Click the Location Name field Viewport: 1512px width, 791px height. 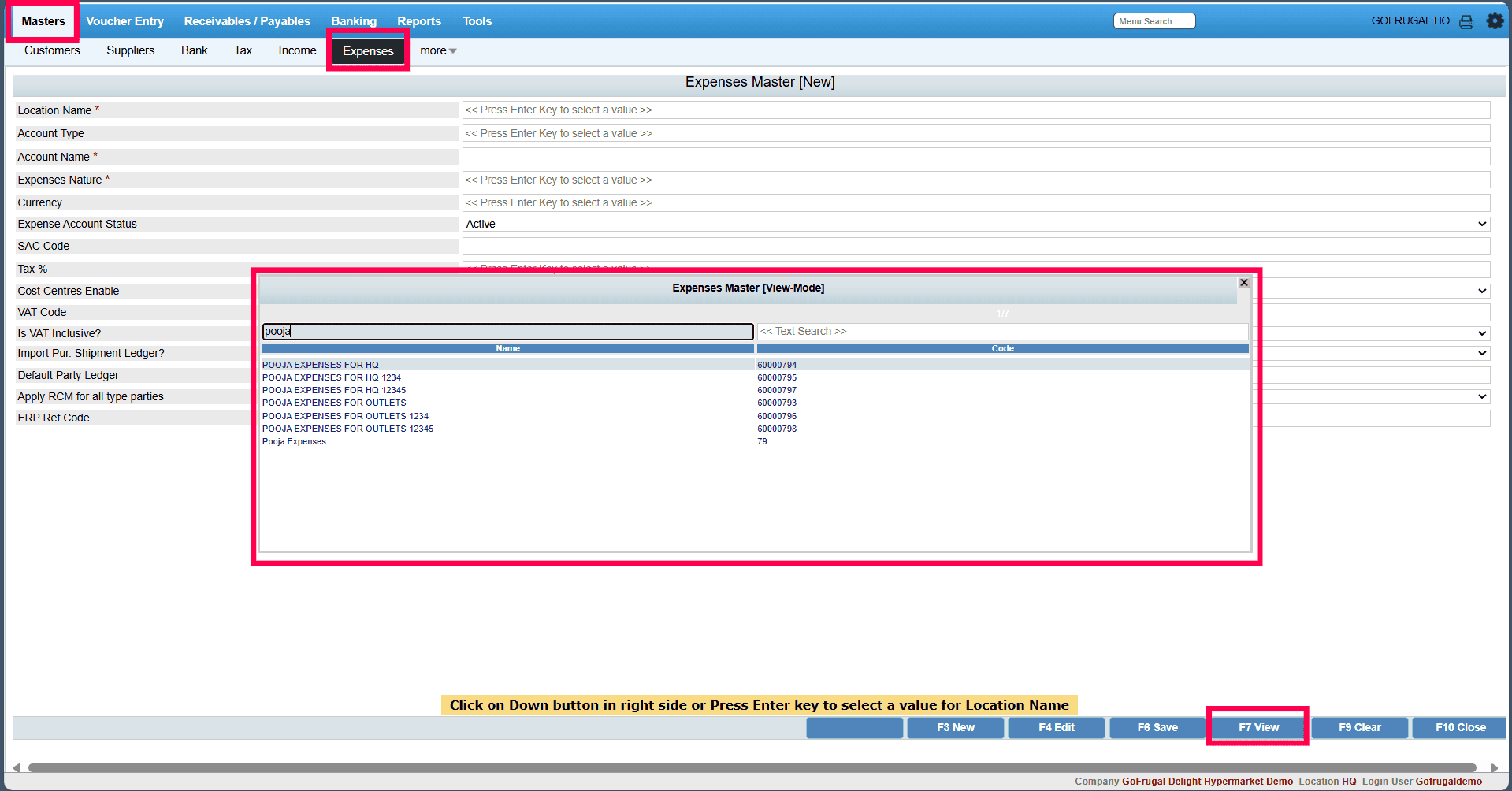point(976,110)
